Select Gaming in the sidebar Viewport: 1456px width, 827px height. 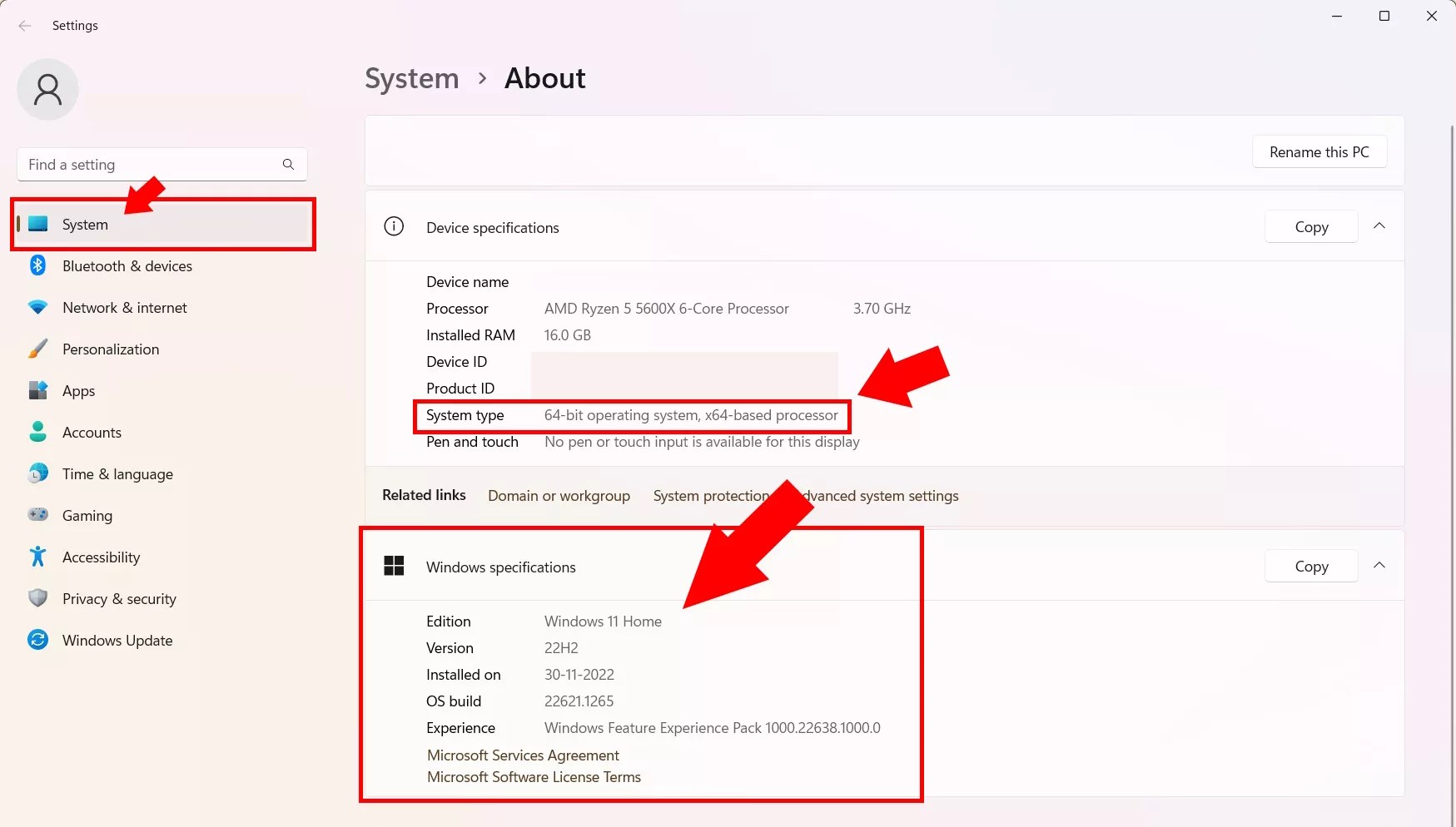(163, 516)
